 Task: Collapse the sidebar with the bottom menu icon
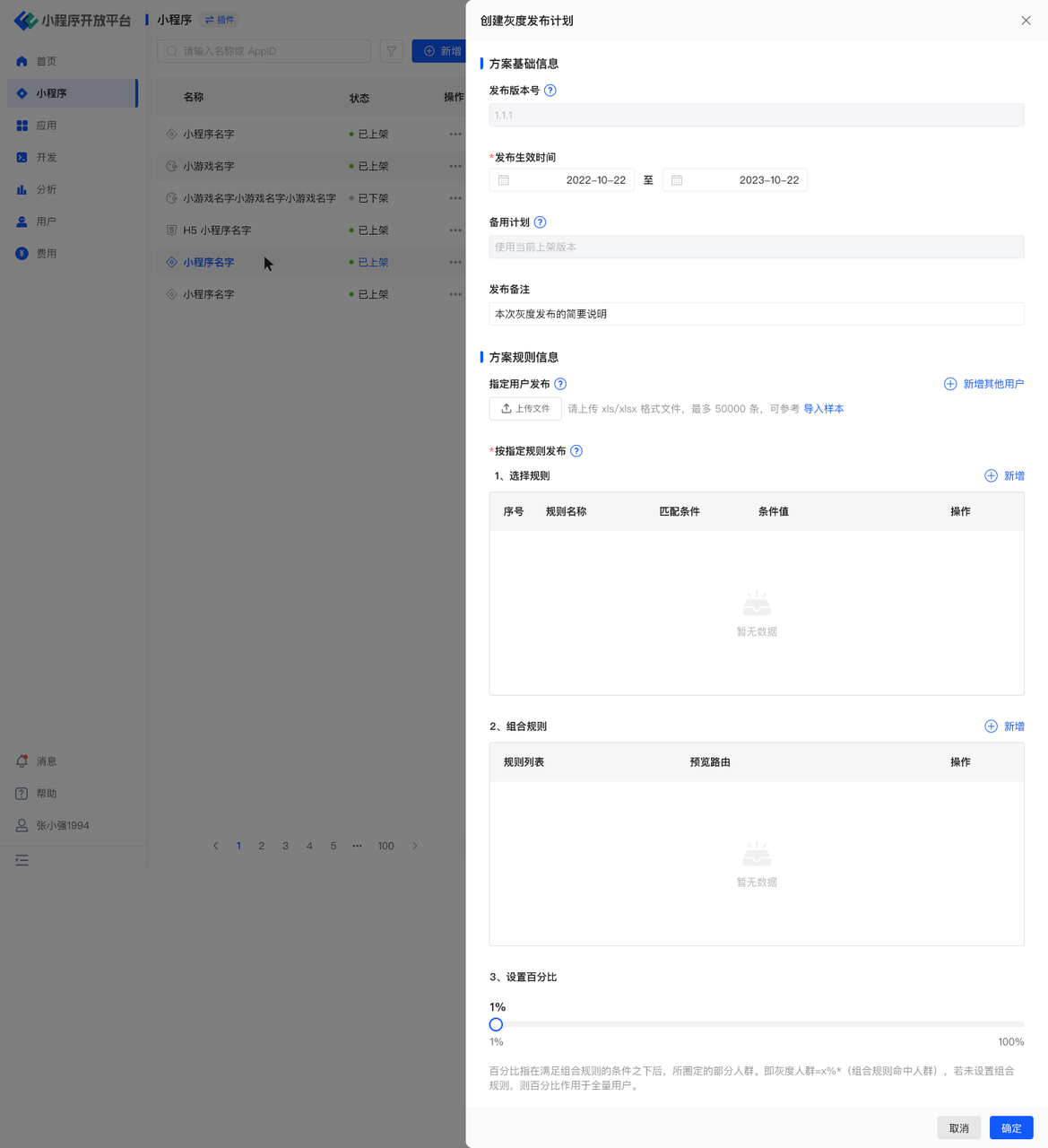(22, 860)
